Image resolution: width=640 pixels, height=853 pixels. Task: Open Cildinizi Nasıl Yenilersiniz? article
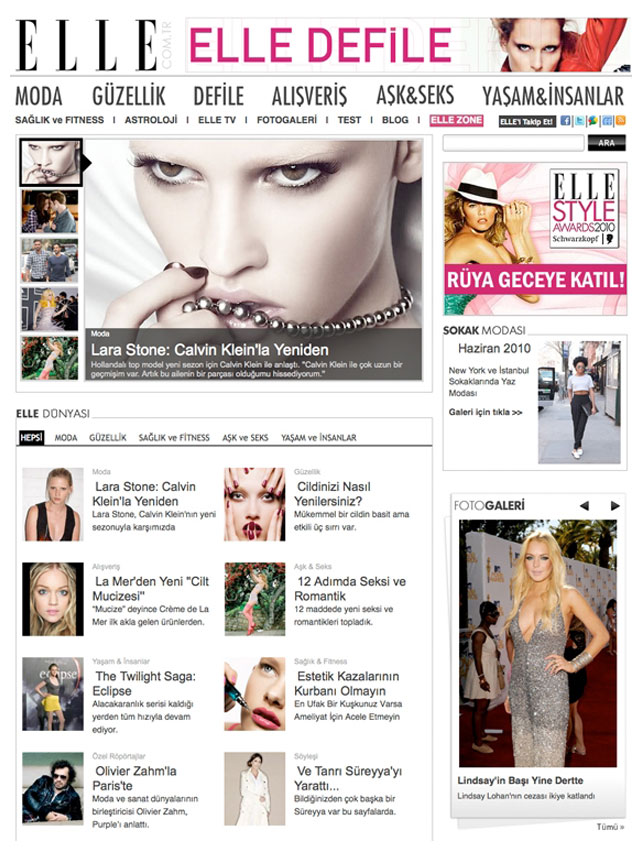click(x=333, y=494)
